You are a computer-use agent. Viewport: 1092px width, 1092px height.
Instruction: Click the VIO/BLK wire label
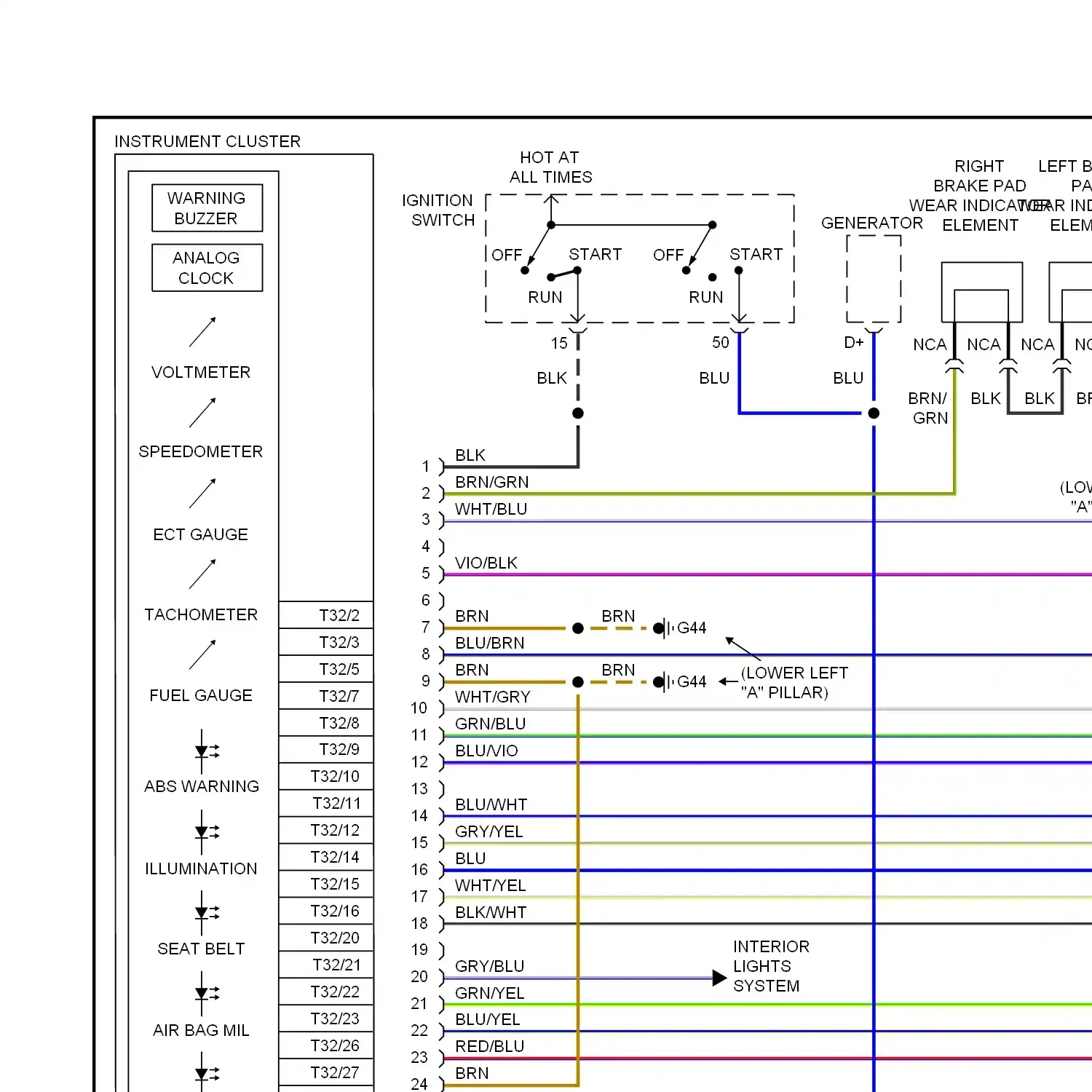(x=486, y=563)
